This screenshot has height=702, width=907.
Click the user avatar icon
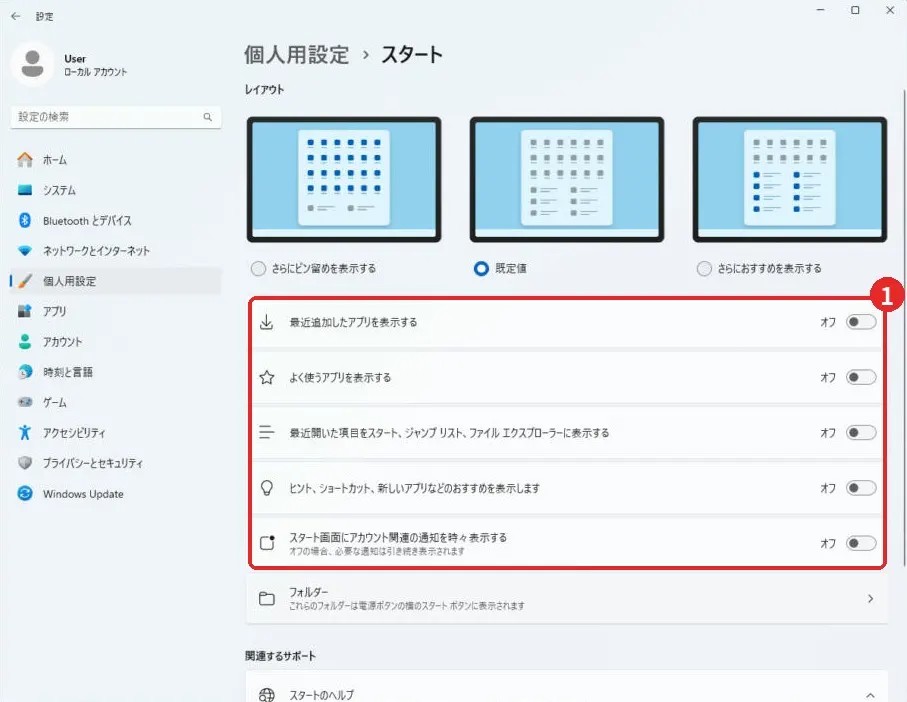pyautogui.click(x=32, y=64)
